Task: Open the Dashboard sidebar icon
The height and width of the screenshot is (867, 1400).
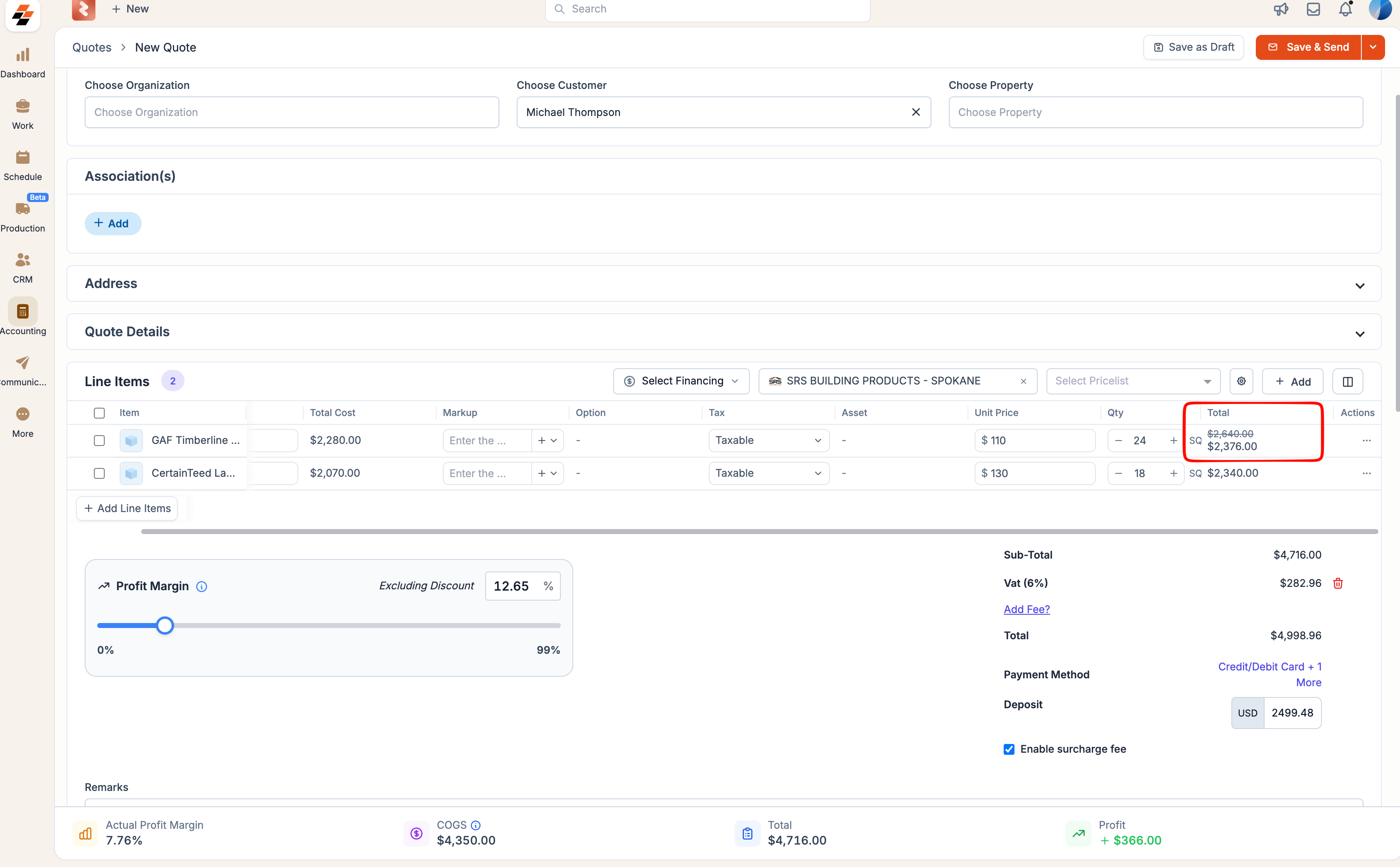Action: (22, 55)
